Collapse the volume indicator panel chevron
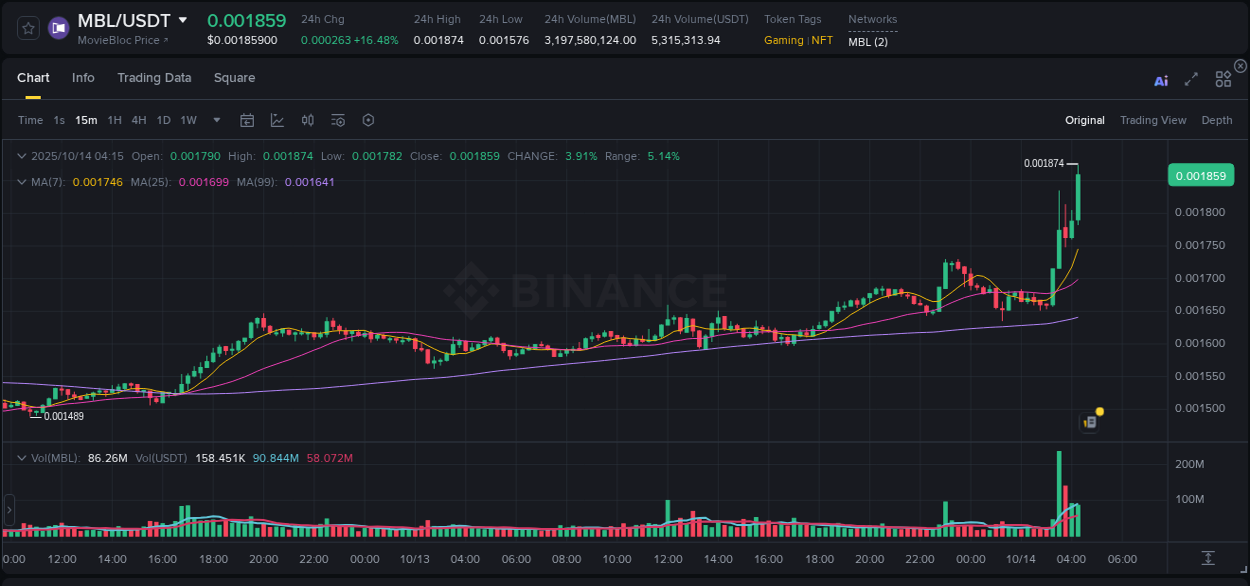Image resolution: width=1250 pixels, height=586 pixels. pos(22,456)
